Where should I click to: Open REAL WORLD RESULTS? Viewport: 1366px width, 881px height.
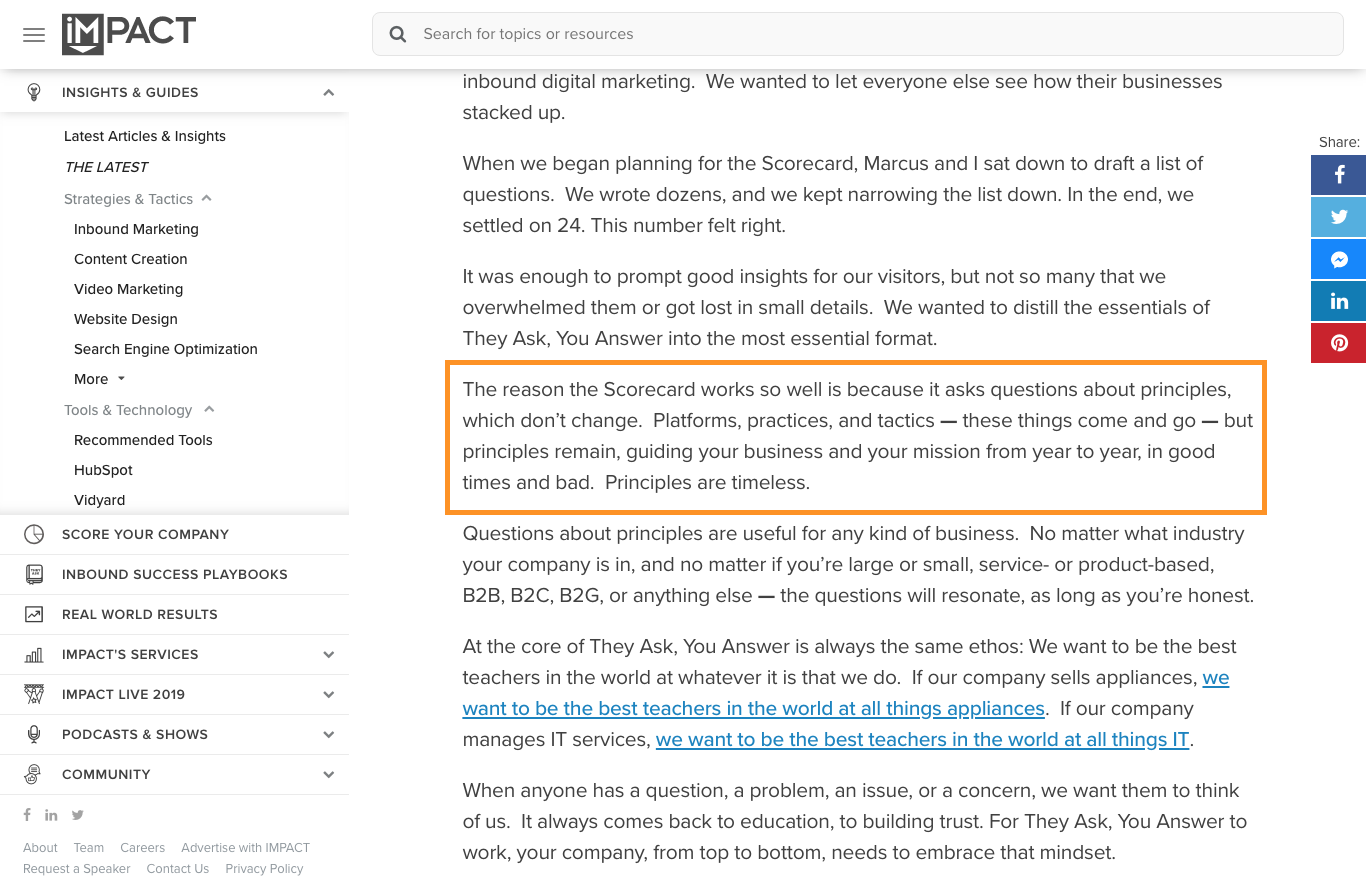[140, 614]
